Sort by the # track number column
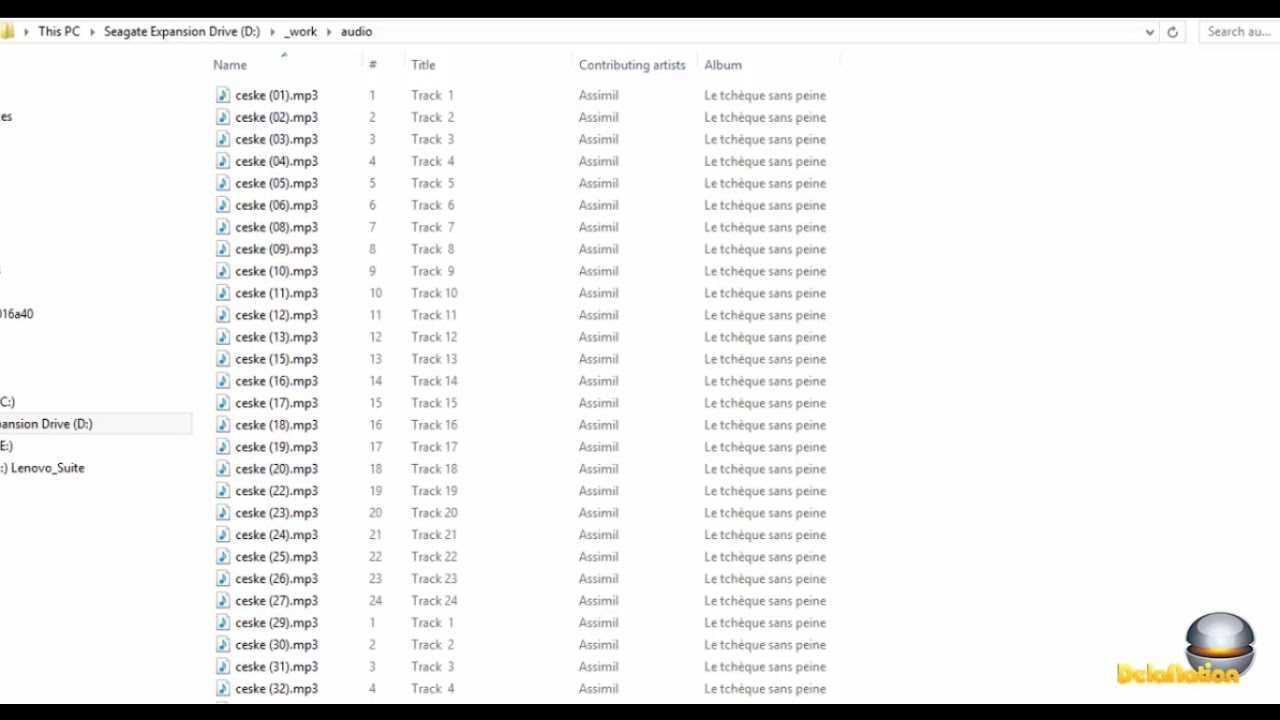The image size is (1280, 720). pyautogui.click(x=373, y=65)
